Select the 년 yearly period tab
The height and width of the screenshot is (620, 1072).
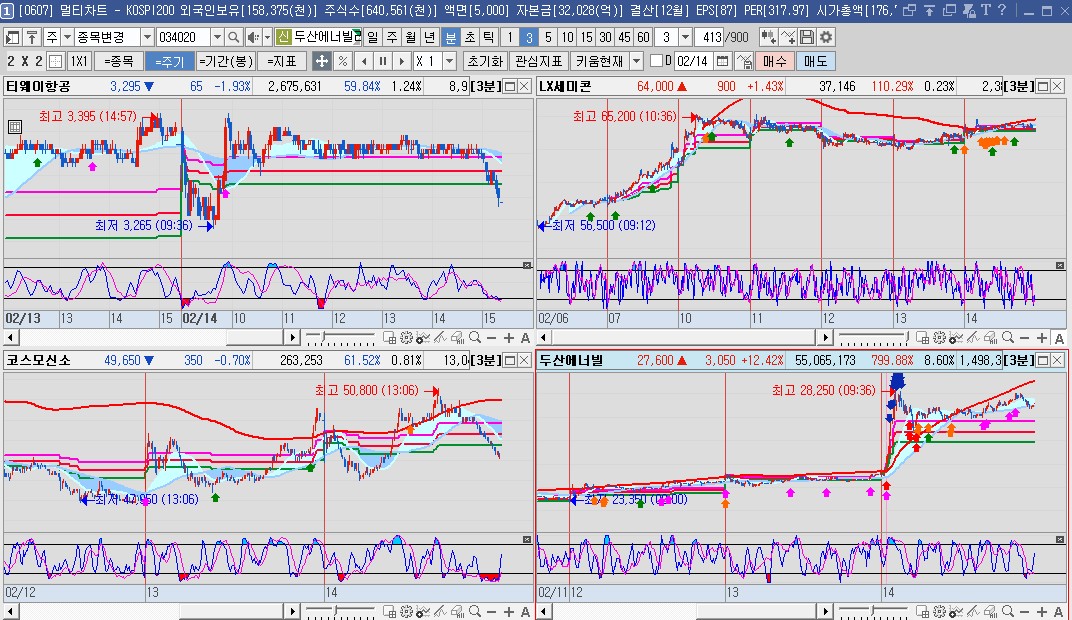[x=429, y=37]
